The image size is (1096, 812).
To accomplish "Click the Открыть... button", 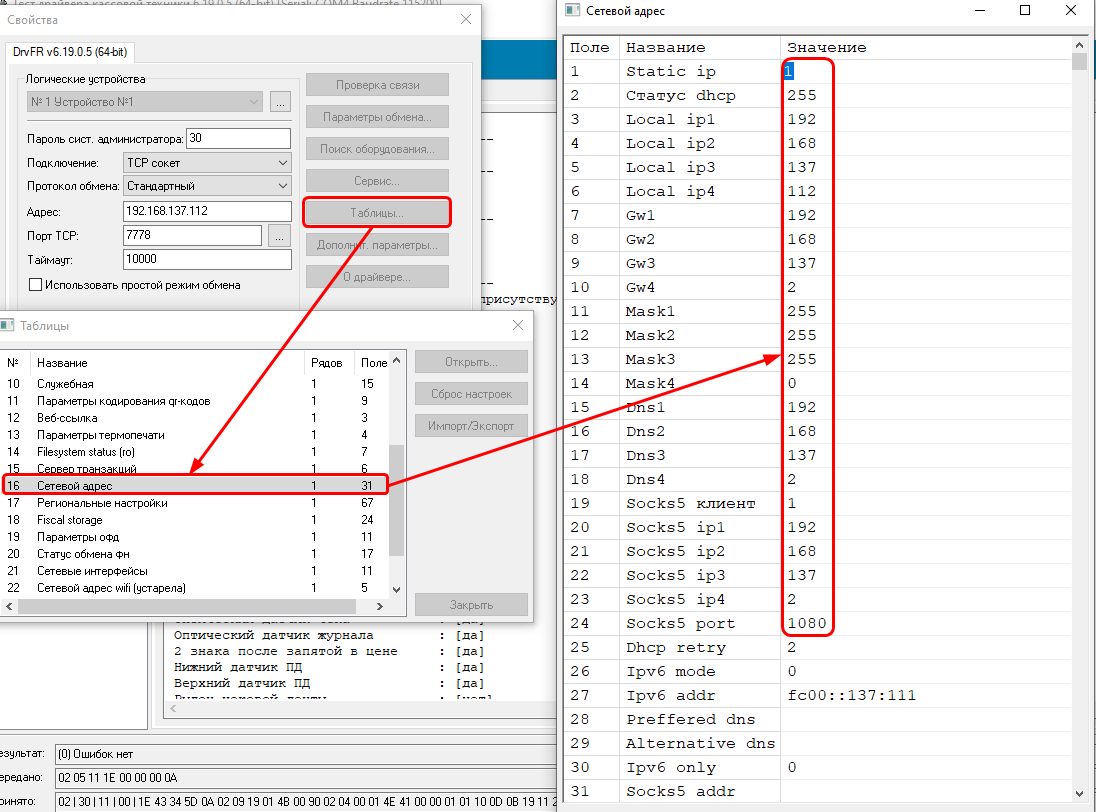I will pos(471,362).
